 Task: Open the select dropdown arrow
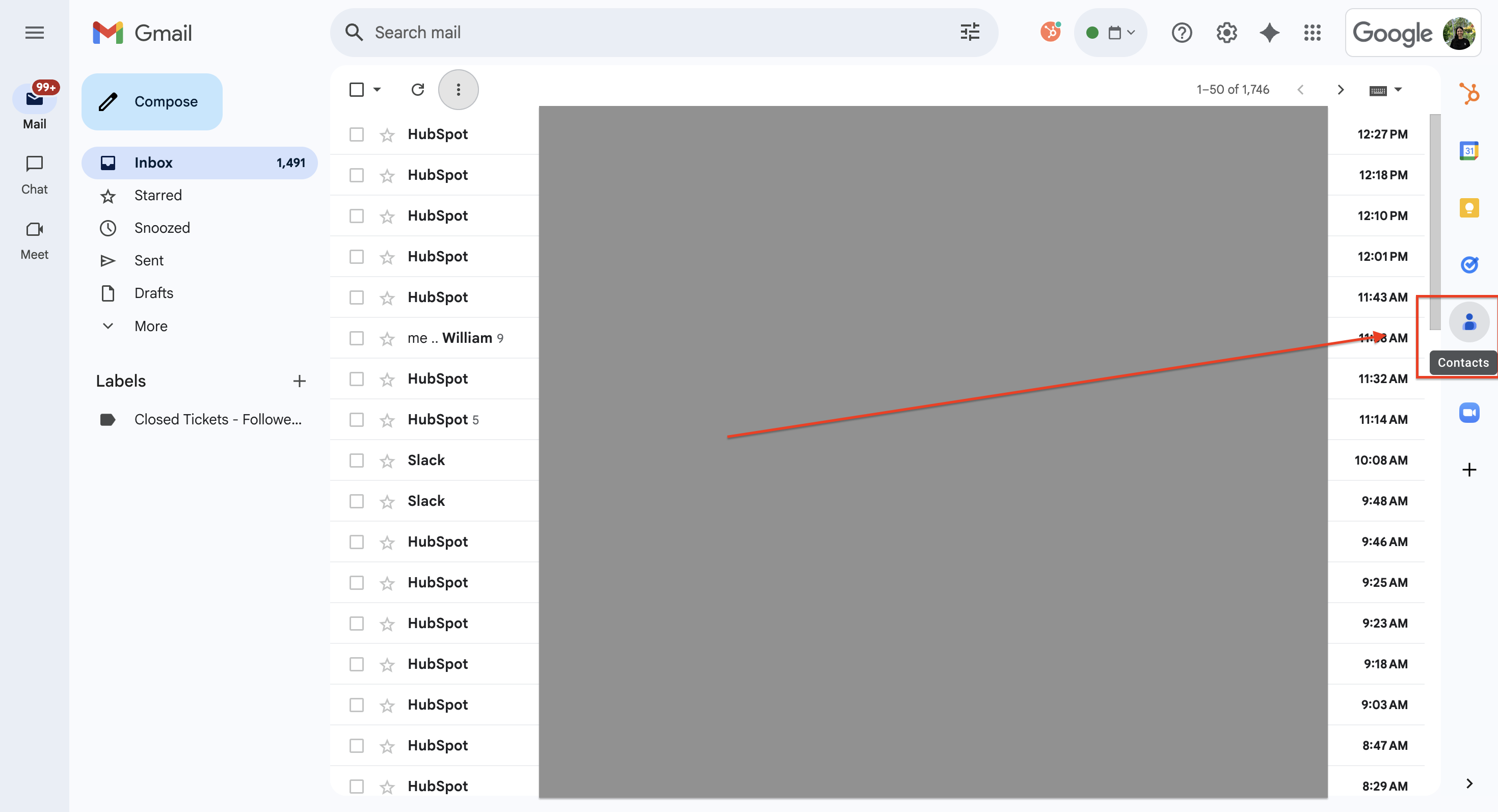377,90
